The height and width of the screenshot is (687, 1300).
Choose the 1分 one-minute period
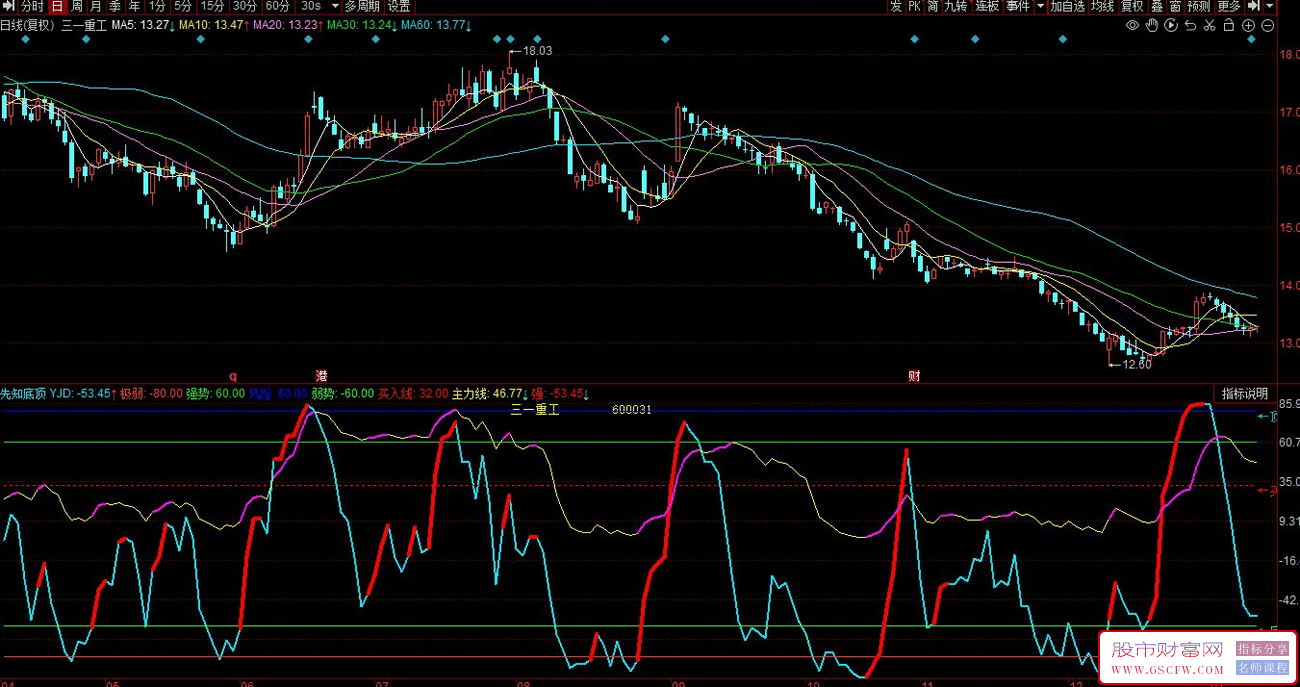coord(157,6)
